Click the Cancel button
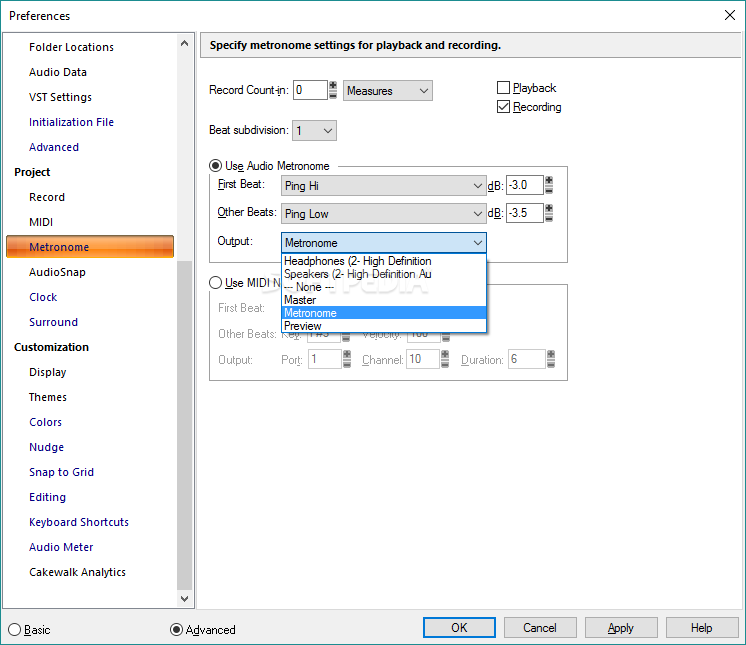The width and height of the screenshot is (746, 645). click(x=540, y=628)
